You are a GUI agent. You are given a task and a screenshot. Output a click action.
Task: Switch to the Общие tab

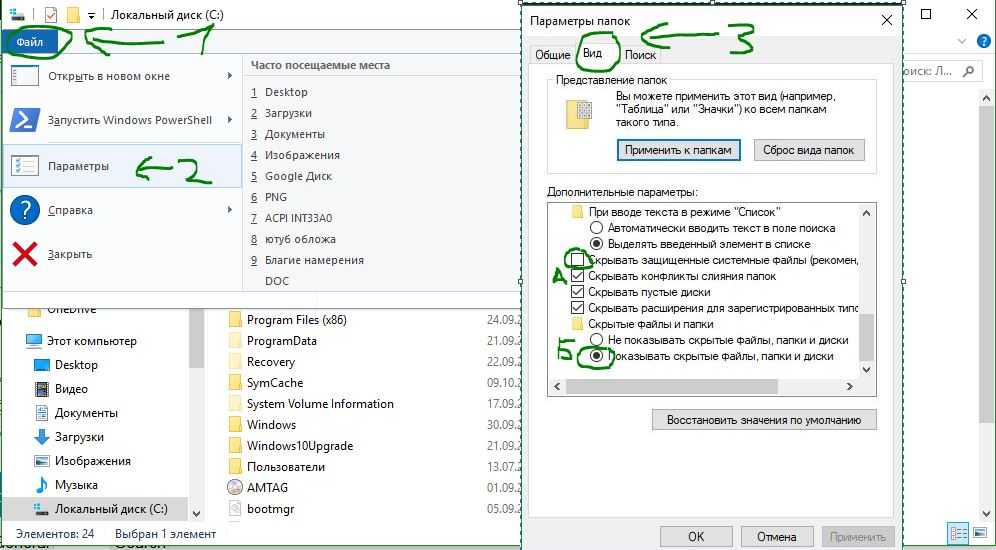553,55
